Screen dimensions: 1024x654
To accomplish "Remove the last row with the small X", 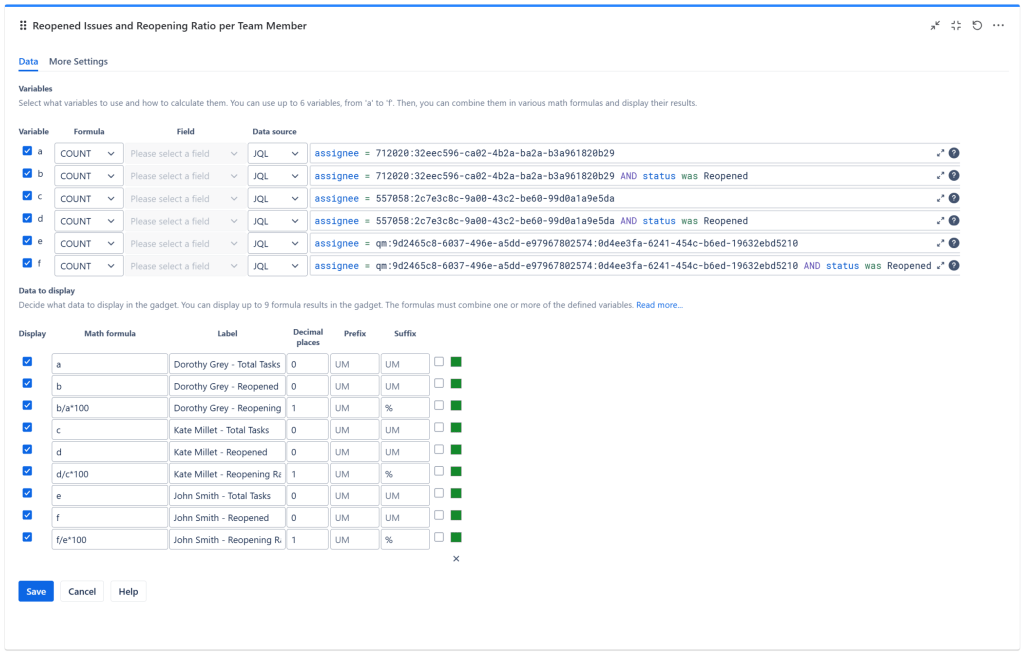I will (x=456, y=559).
